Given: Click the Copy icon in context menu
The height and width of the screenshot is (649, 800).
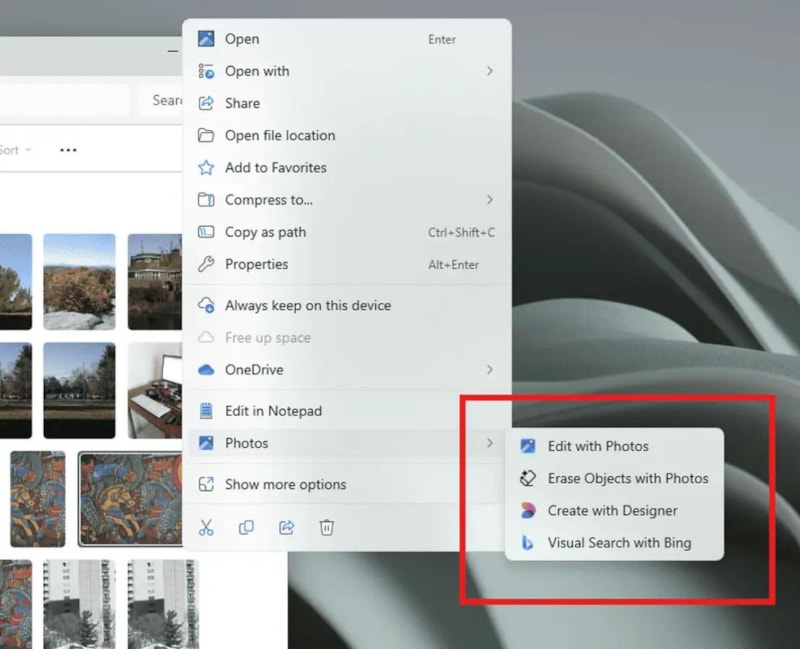Looking at the screenshot, I should pos(246,528).
